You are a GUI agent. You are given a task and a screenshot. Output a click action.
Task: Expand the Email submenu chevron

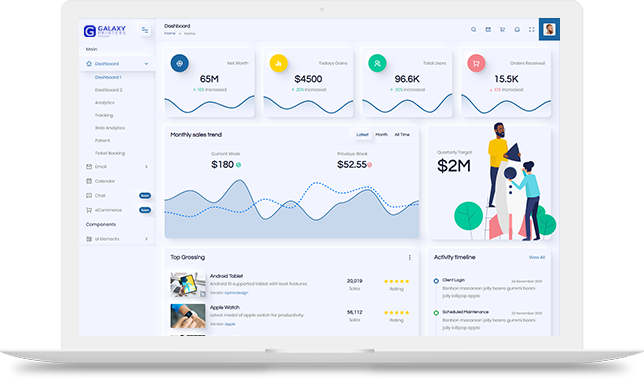(x=146, y=167)
